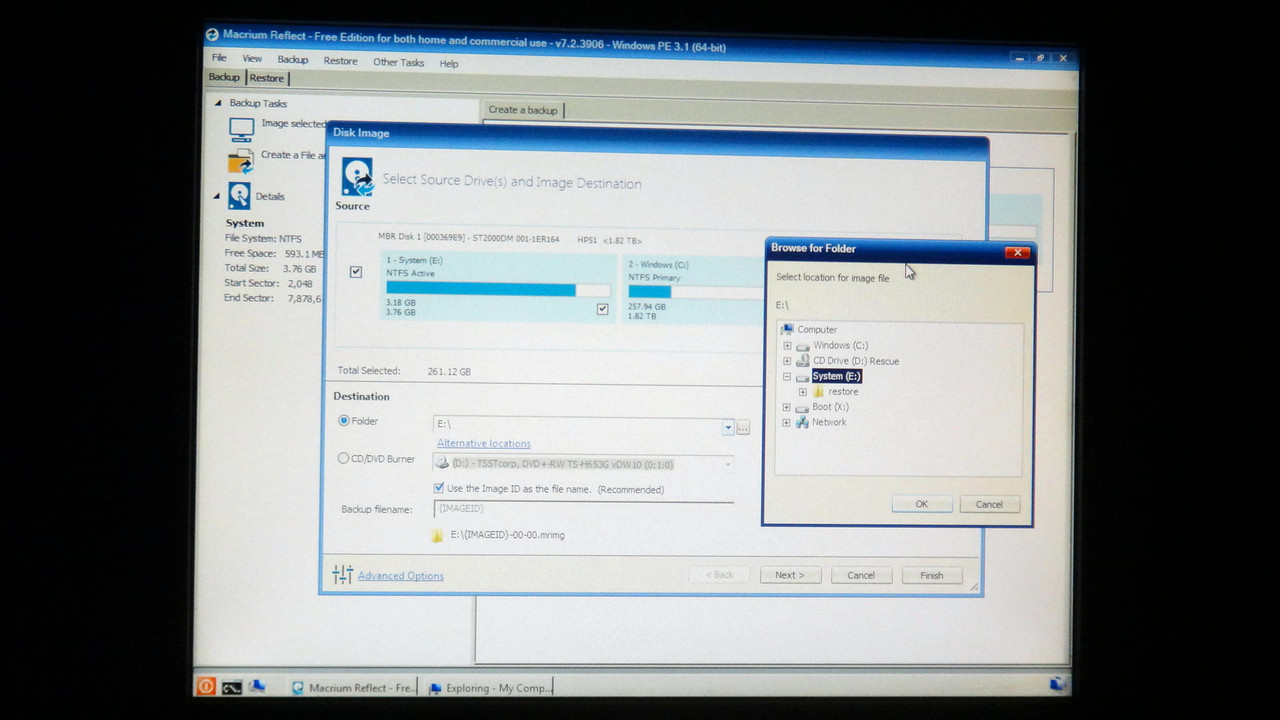The width and height of the screenshot is (1280, 720).
Task: Click the Windows (C:) drive icon
Action: click(803, 346)
